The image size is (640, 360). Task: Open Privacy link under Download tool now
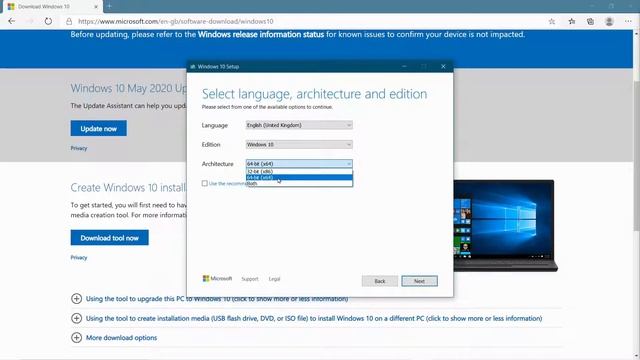pos(79,258)
